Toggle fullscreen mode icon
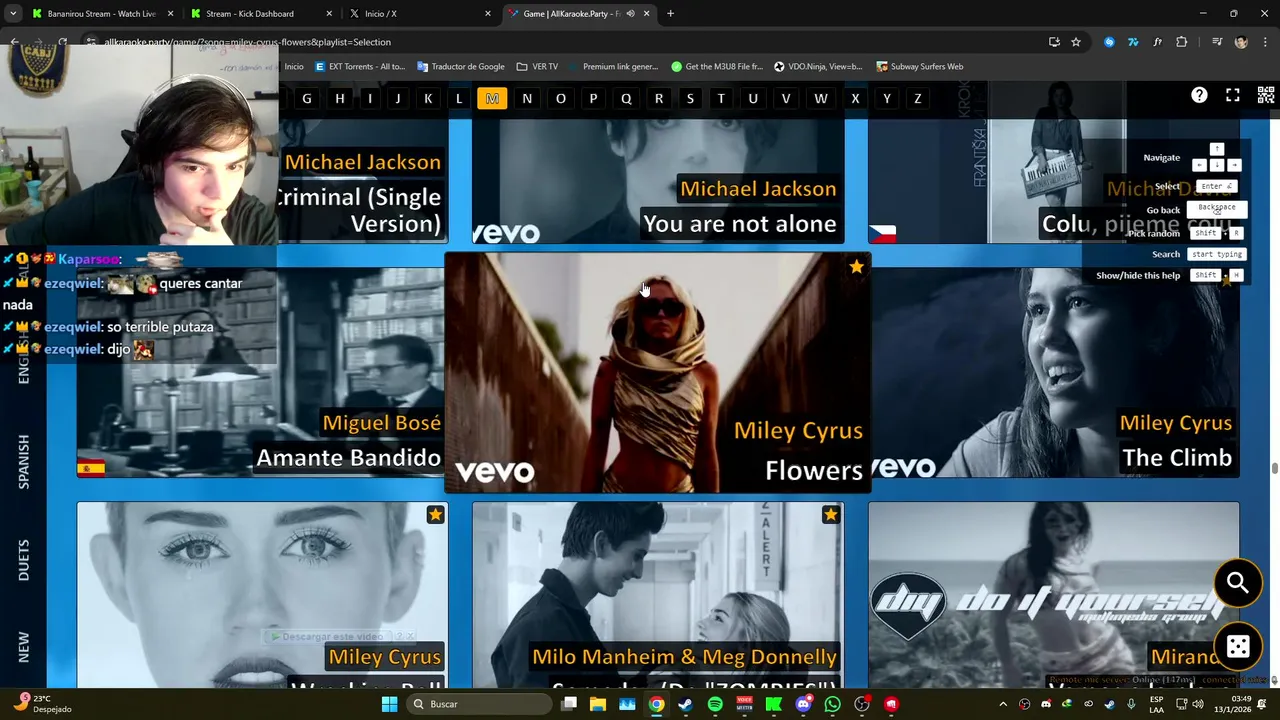 (x=1233, y=95)
